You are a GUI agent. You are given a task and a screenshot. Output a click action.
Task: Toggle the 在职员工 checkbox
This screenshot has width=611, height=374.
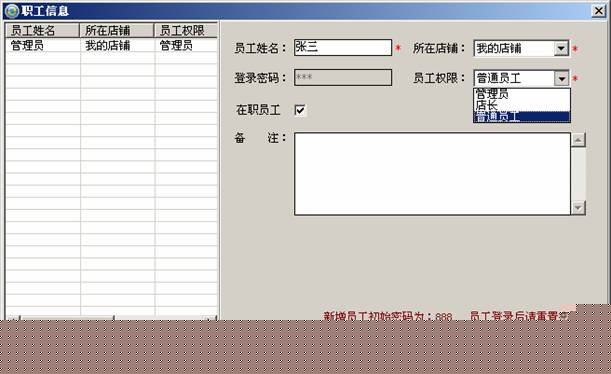300,110
